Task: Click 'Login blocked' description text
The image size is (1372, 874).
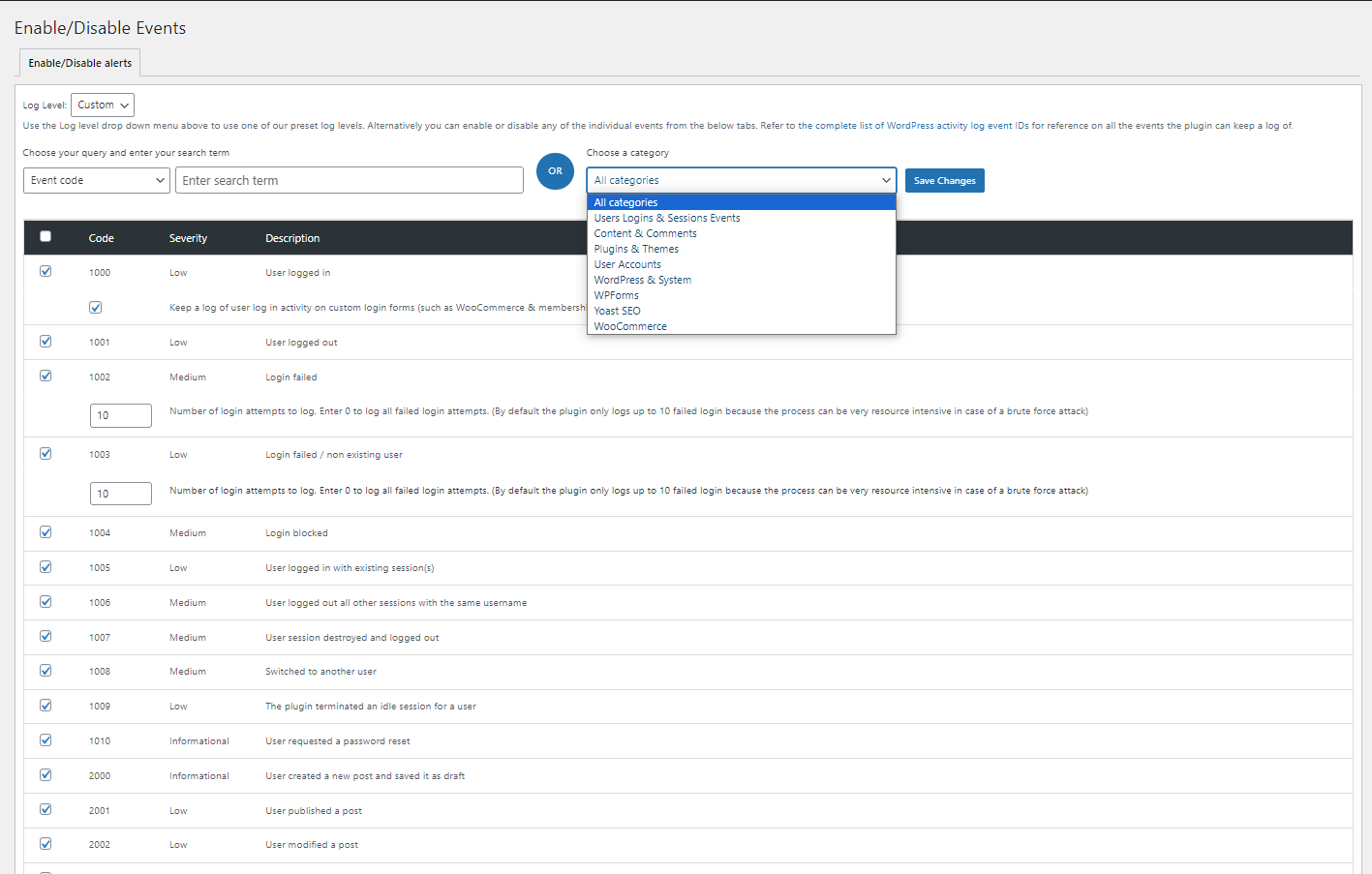Action: pos(296,533)
